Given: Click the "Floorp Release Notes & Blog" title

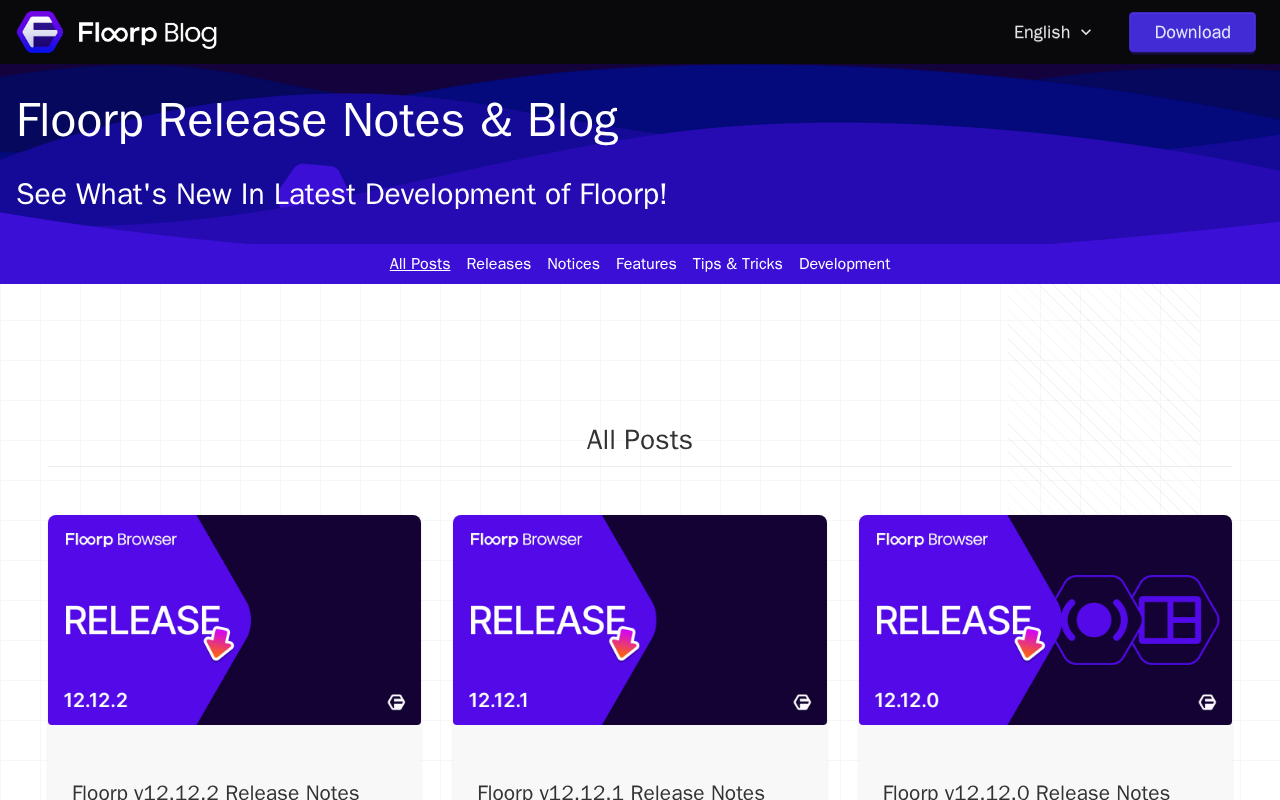Looking at the screenshot, I should (x=317, y=120).
